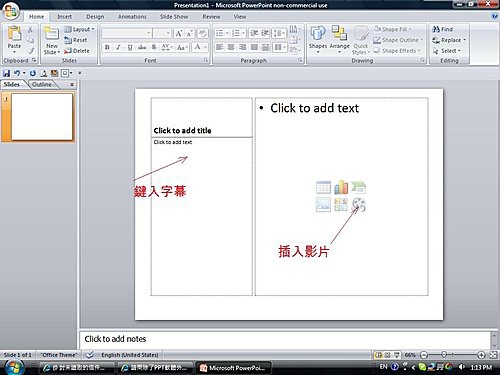Click the Shapes gallery icon
Screen dimensions: 500x375
pyautogui.click(x=318, y=33)
